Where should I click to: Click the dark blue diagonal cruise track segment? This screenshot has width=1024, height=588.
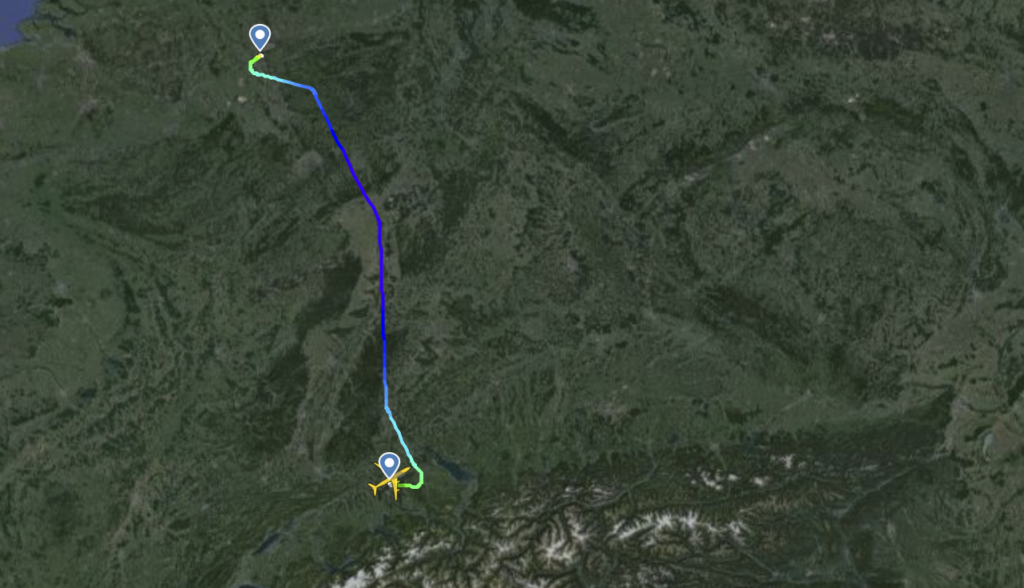[x=346, y=155]
